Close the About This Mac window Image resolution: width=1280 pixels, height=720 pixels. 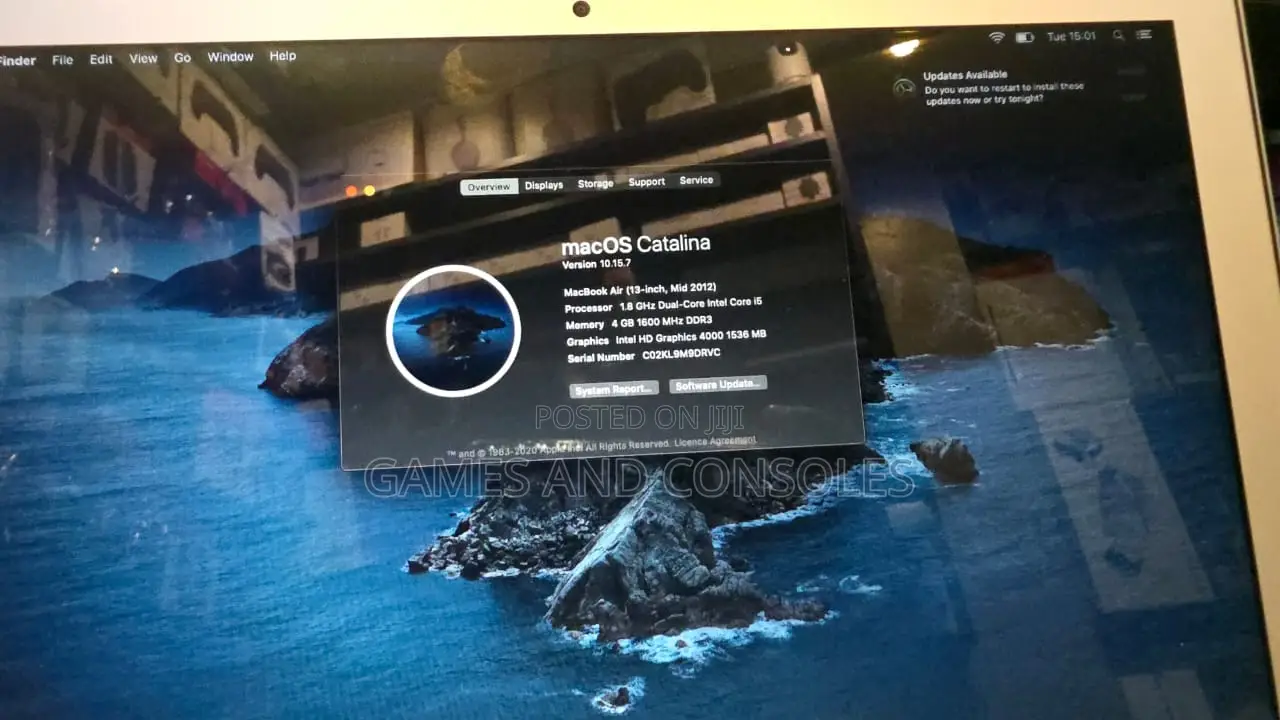click(351, 191)
